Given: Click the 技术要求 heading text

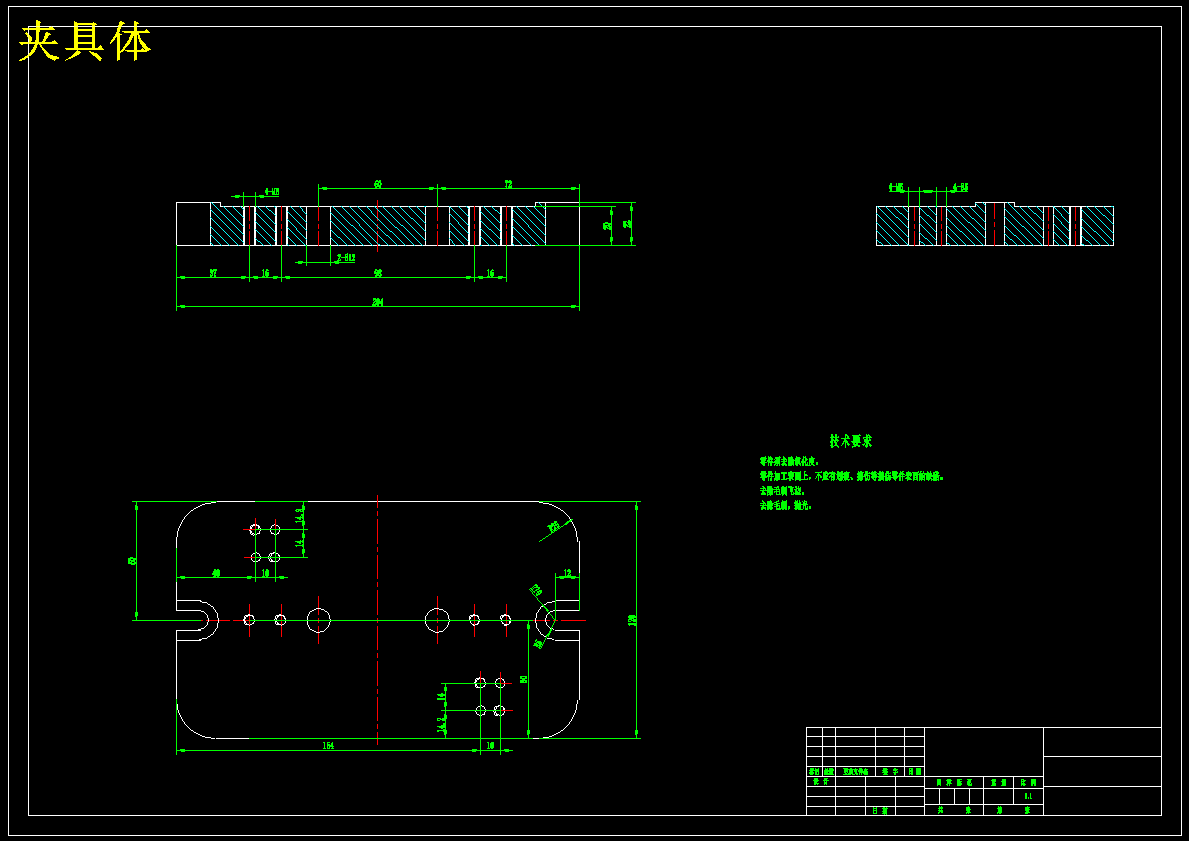Looking at the screenshot, I should [850, 441].
